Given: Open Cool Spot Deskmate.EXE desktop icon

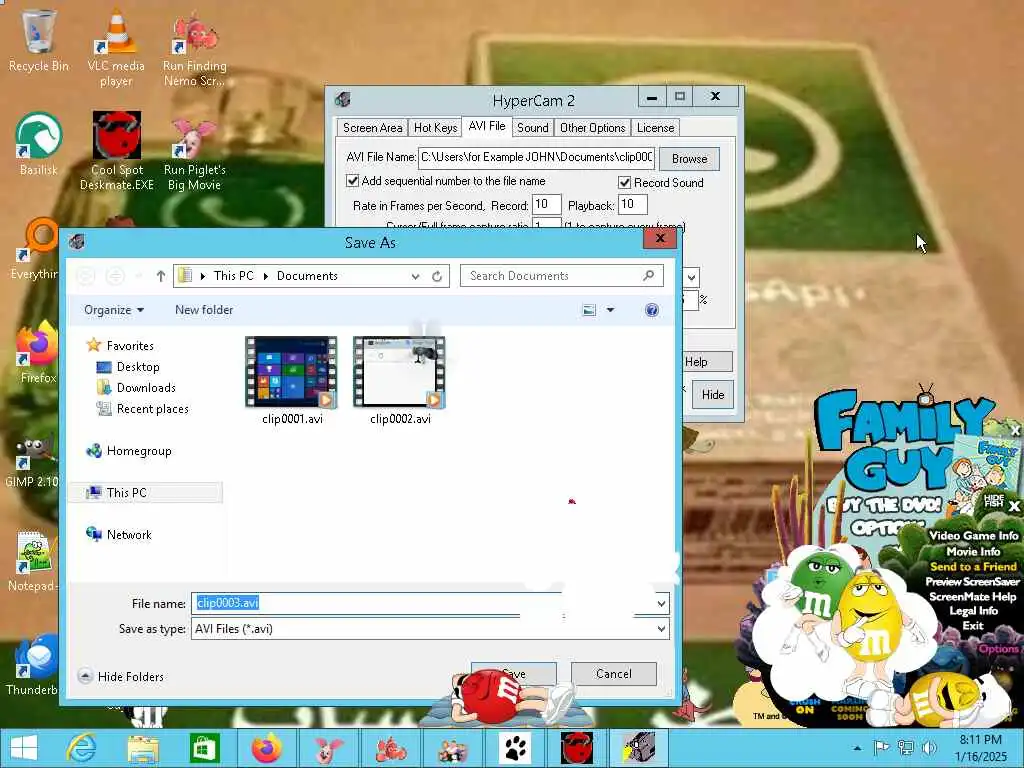Looking at the screenshot, I should click(x=116, y=150).
